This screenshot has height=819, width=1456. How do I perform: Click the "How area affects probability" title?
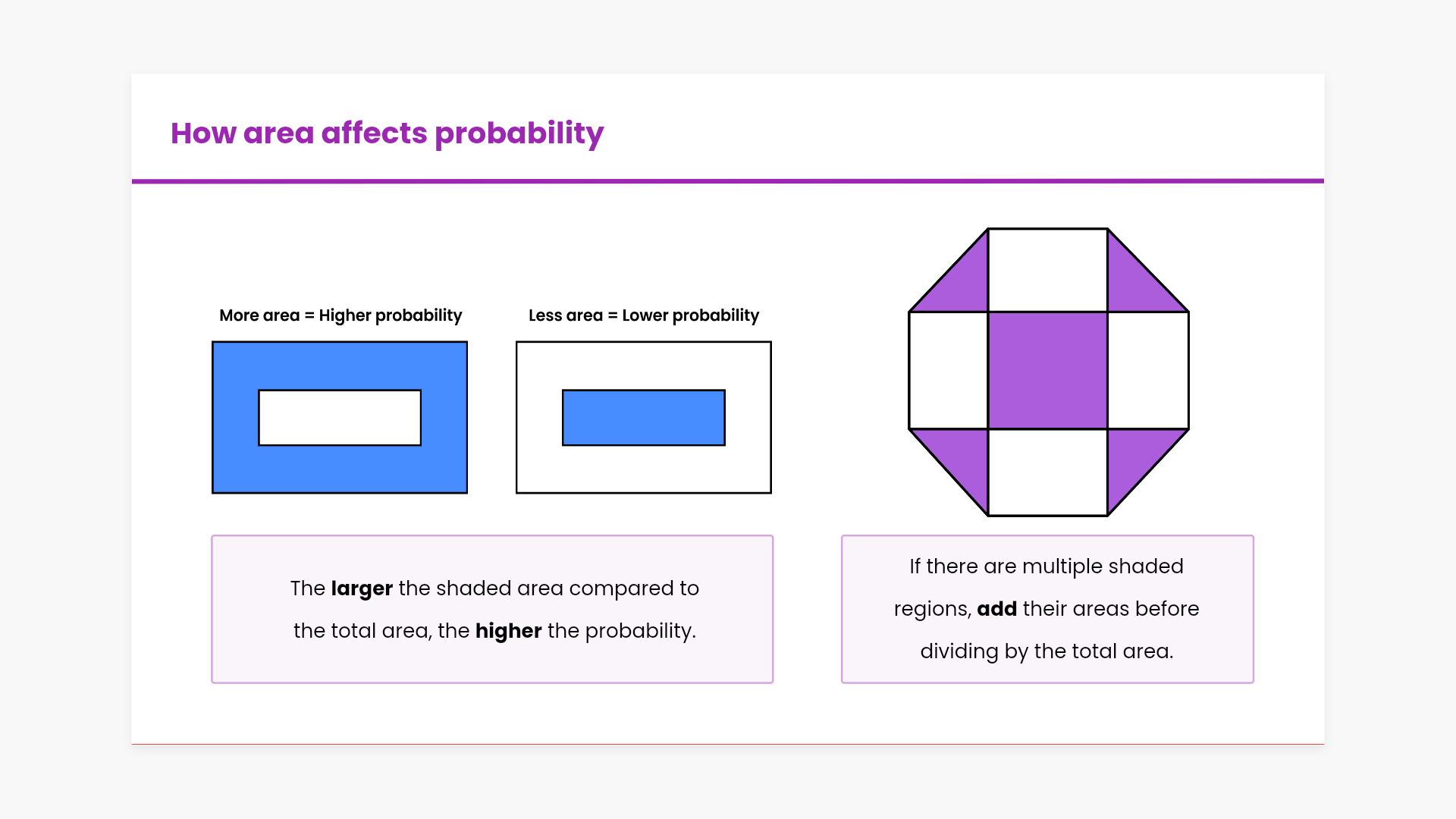pyautogui.click(x=387, y=133)
